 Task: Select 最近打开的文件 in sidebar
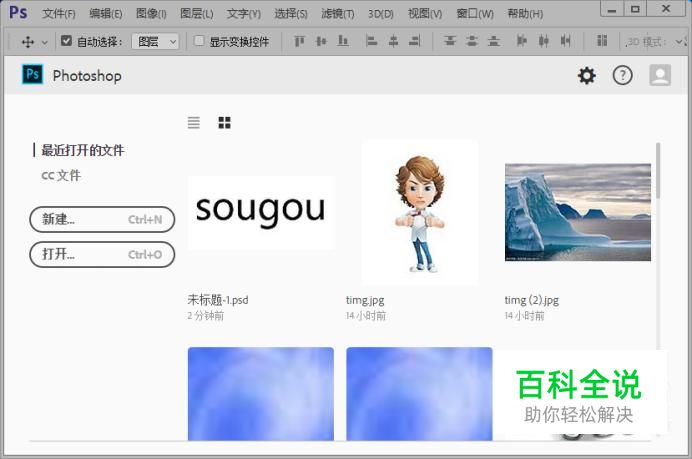tap(83, 150)
